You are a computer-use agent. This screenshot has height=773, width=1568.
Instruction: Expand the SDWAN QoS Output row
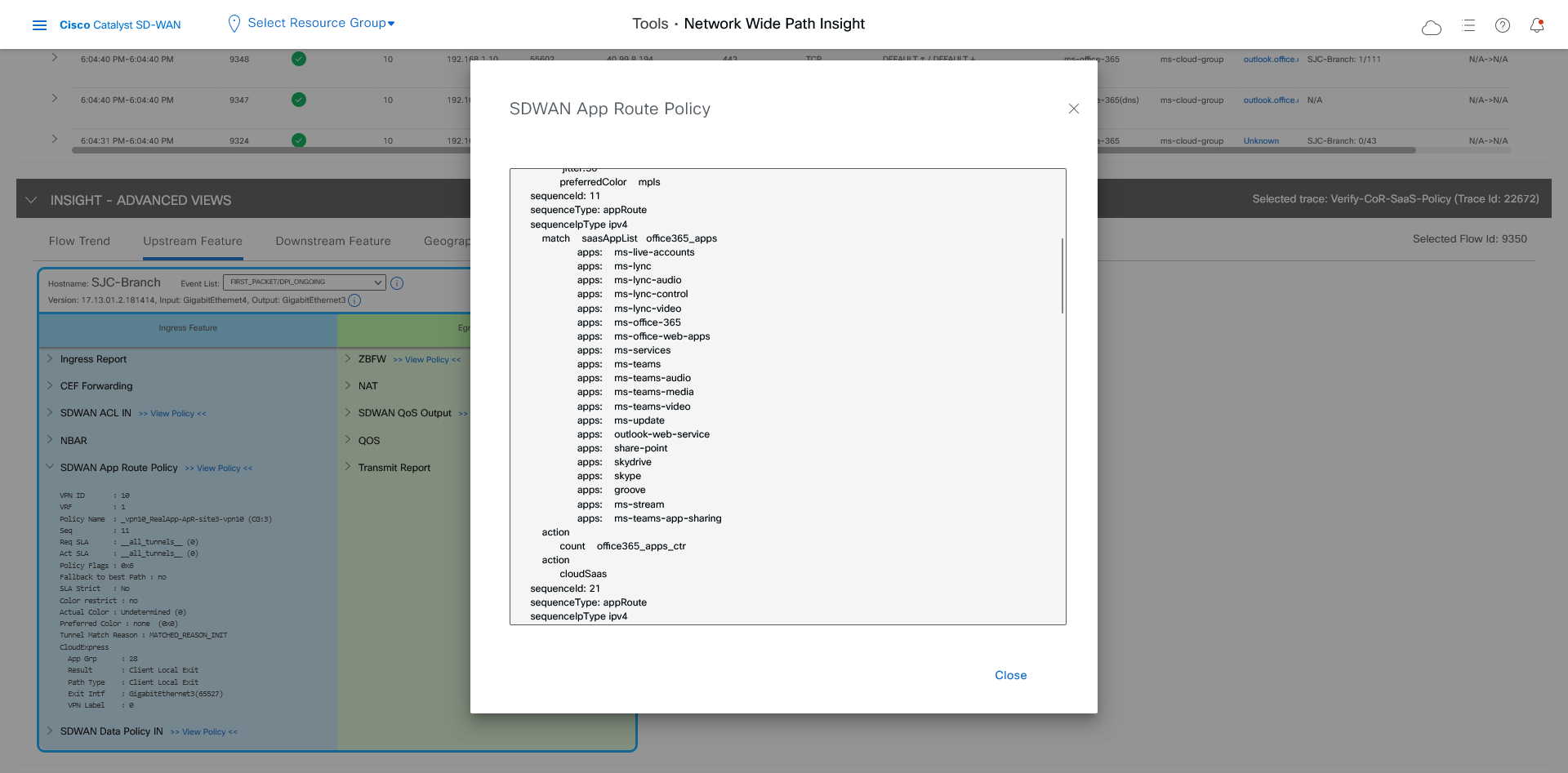coord(348,412)
